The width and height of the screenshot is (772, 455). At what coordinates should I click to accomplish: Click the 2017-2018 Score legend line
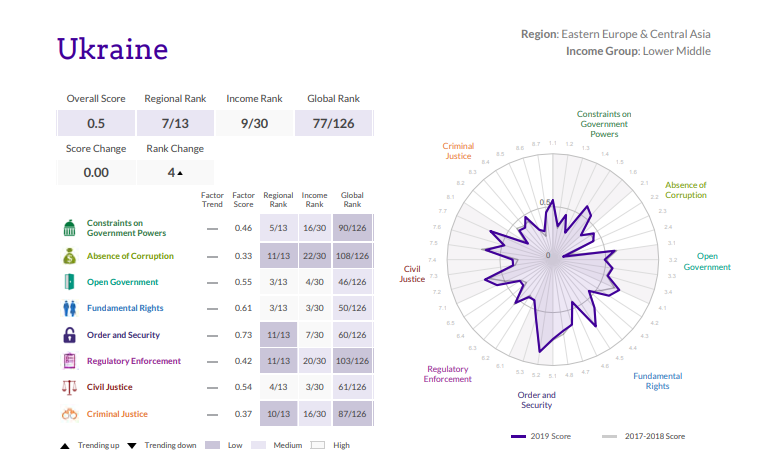(x=610, y=437)
